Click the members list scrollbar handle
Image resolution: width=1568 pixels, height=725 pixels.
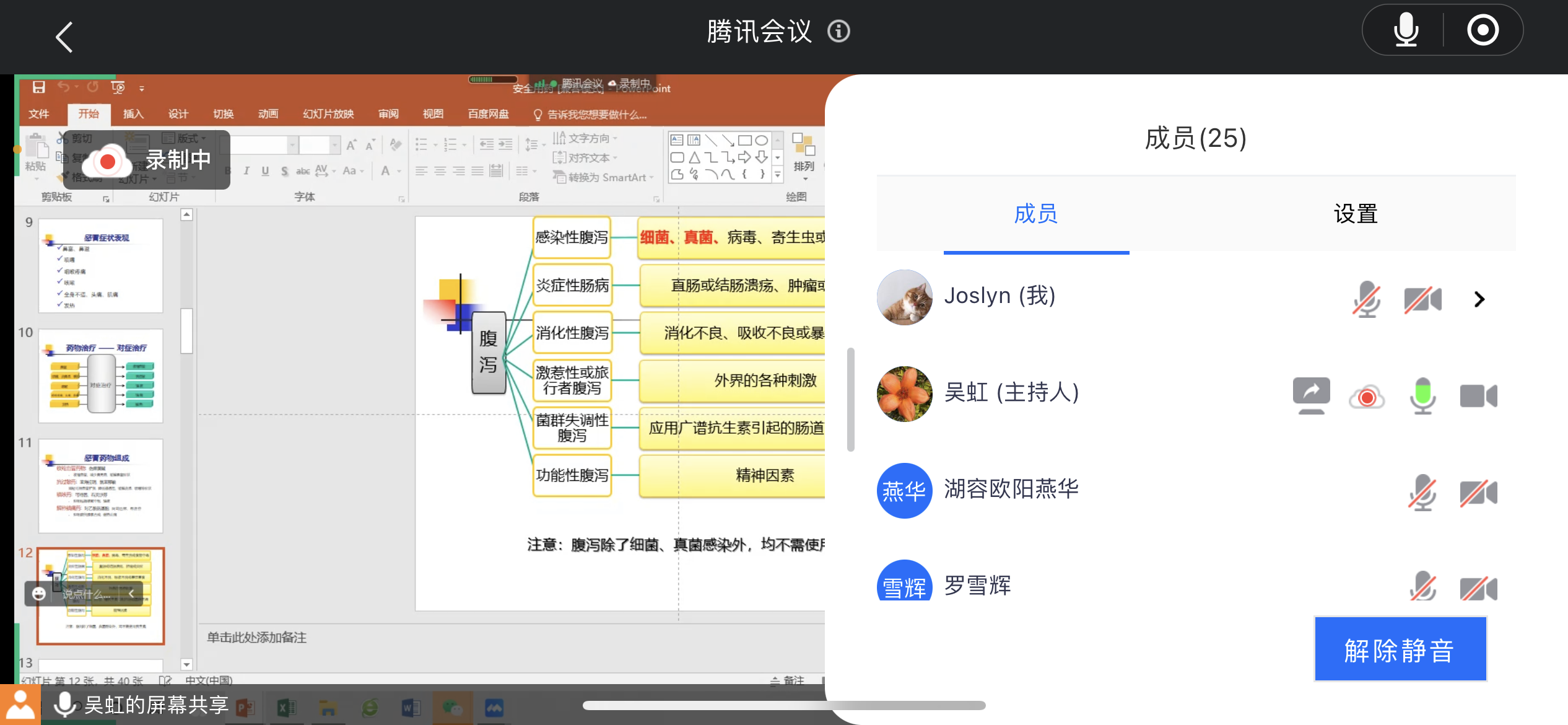851,400
